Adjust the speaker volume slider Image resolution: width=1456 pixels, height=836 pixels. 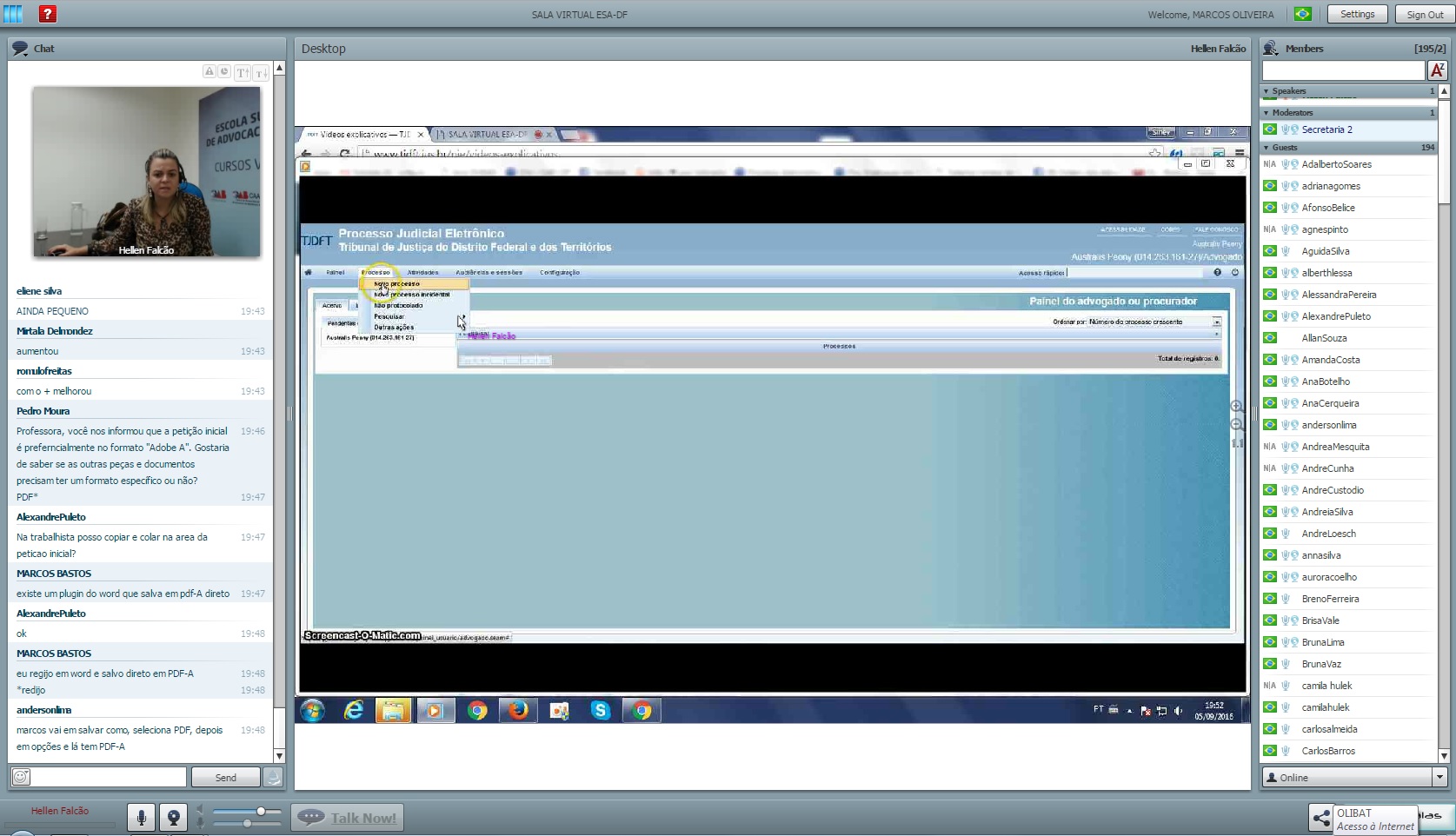[260, 812]
